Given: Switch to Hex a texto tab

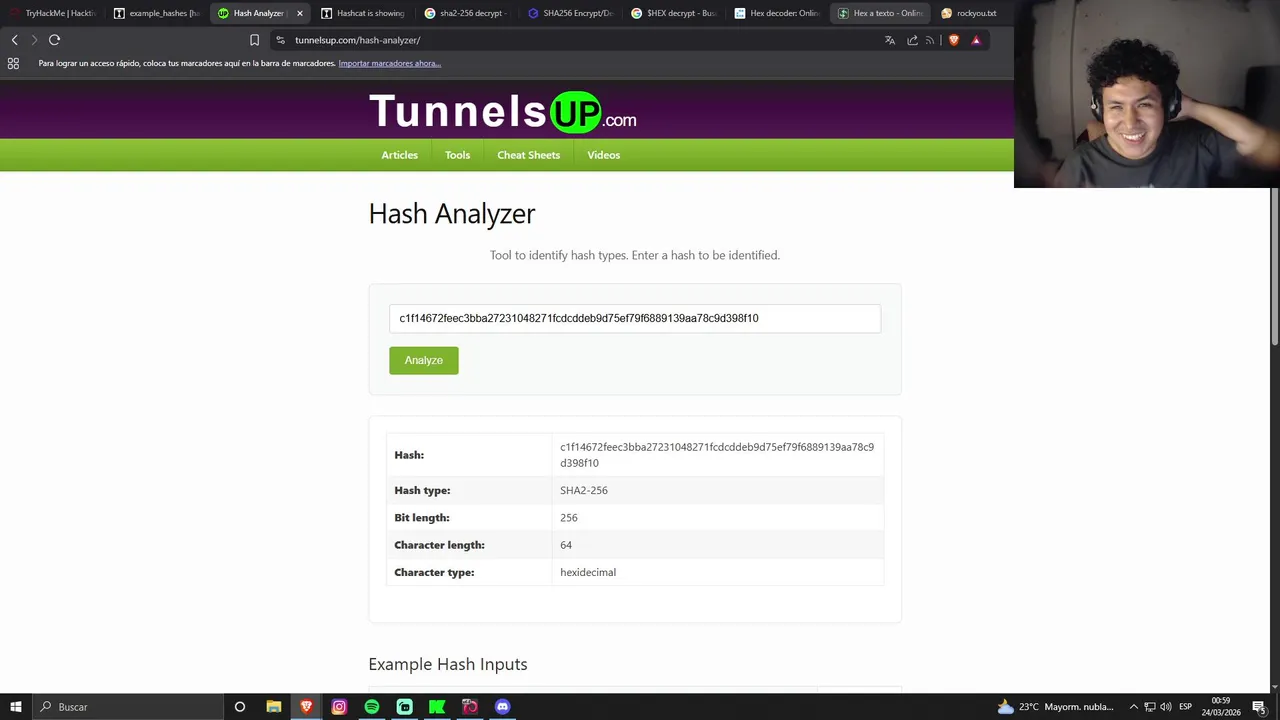Looking at the screenshot, I should (x=881, y=13).
